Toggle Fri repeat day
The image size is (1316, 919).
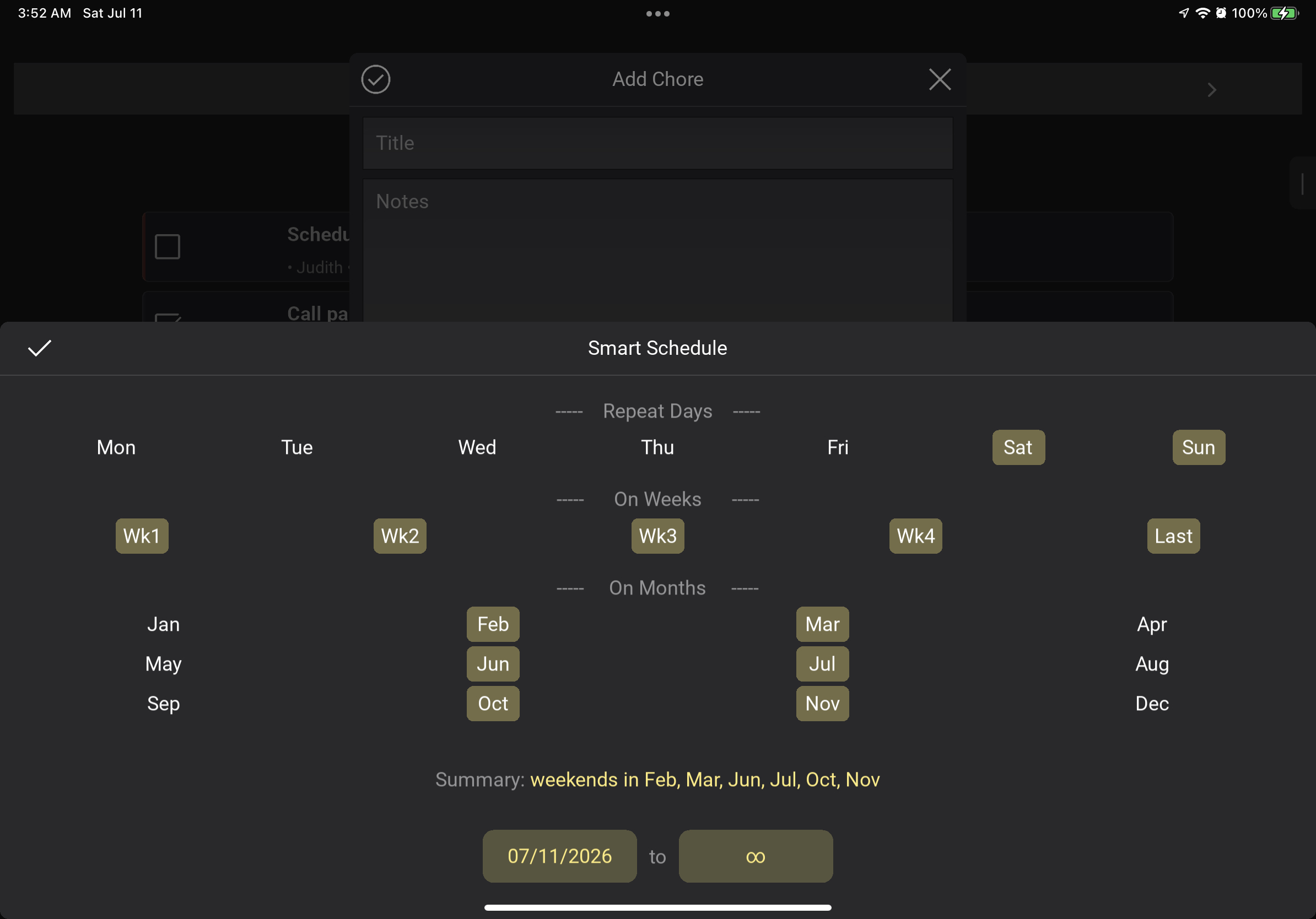click(838, 447)
